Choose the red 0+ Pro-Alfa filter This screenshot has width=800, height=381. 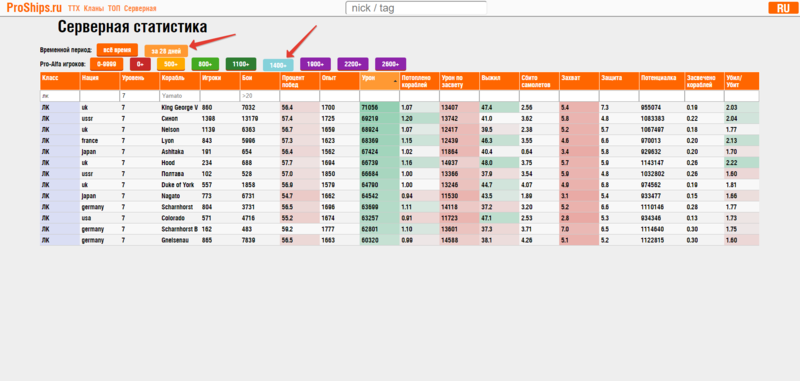[140, 64]
